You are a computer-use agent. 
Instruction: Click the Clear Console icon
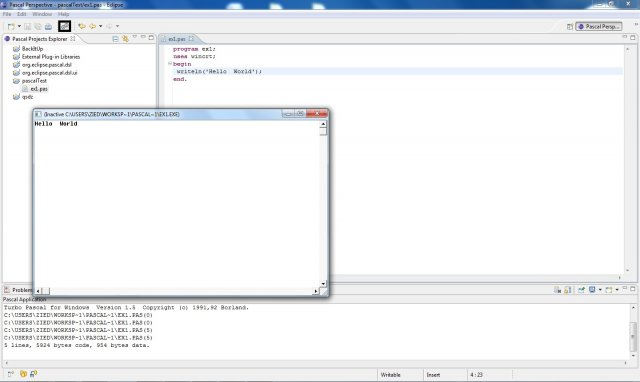(558, 290)
